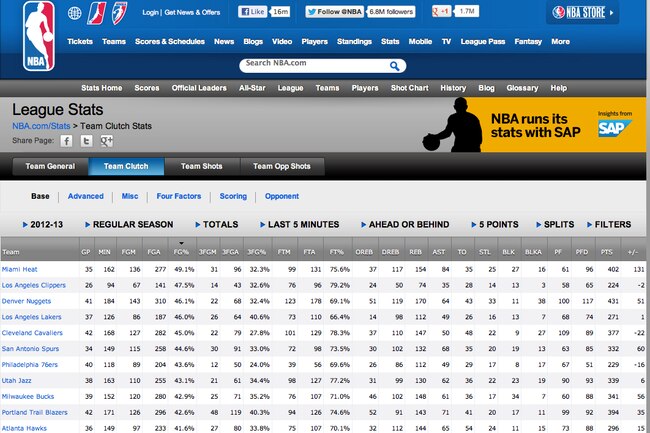The image size is (650, 433).
Task: Open Standings in top navigation
Action: 354,41
